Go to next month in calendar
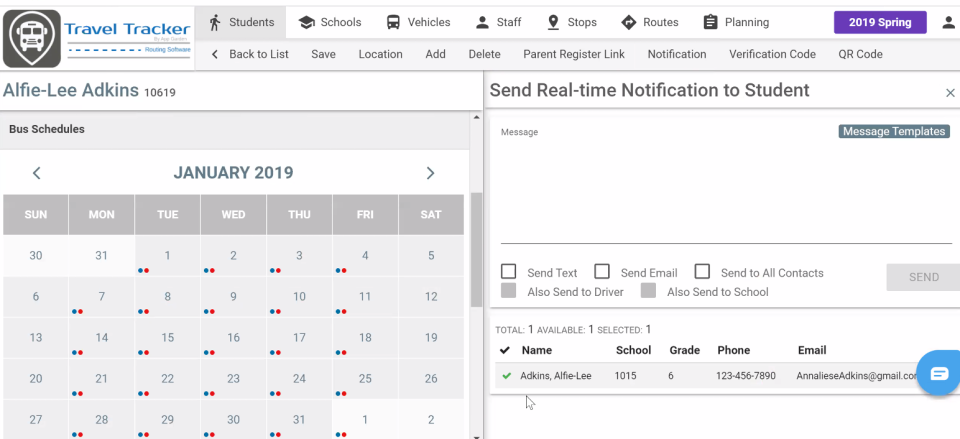Viewport: 960px width, 439px height. 430,173
